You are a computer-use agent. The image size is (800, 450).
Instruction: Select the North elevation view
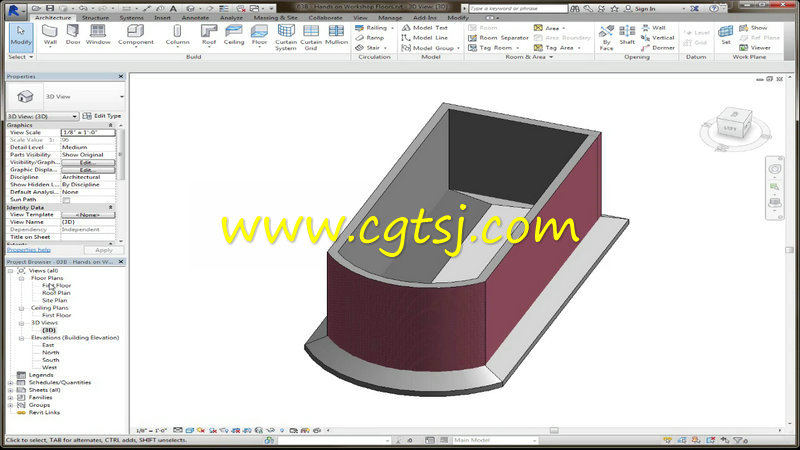51,353
